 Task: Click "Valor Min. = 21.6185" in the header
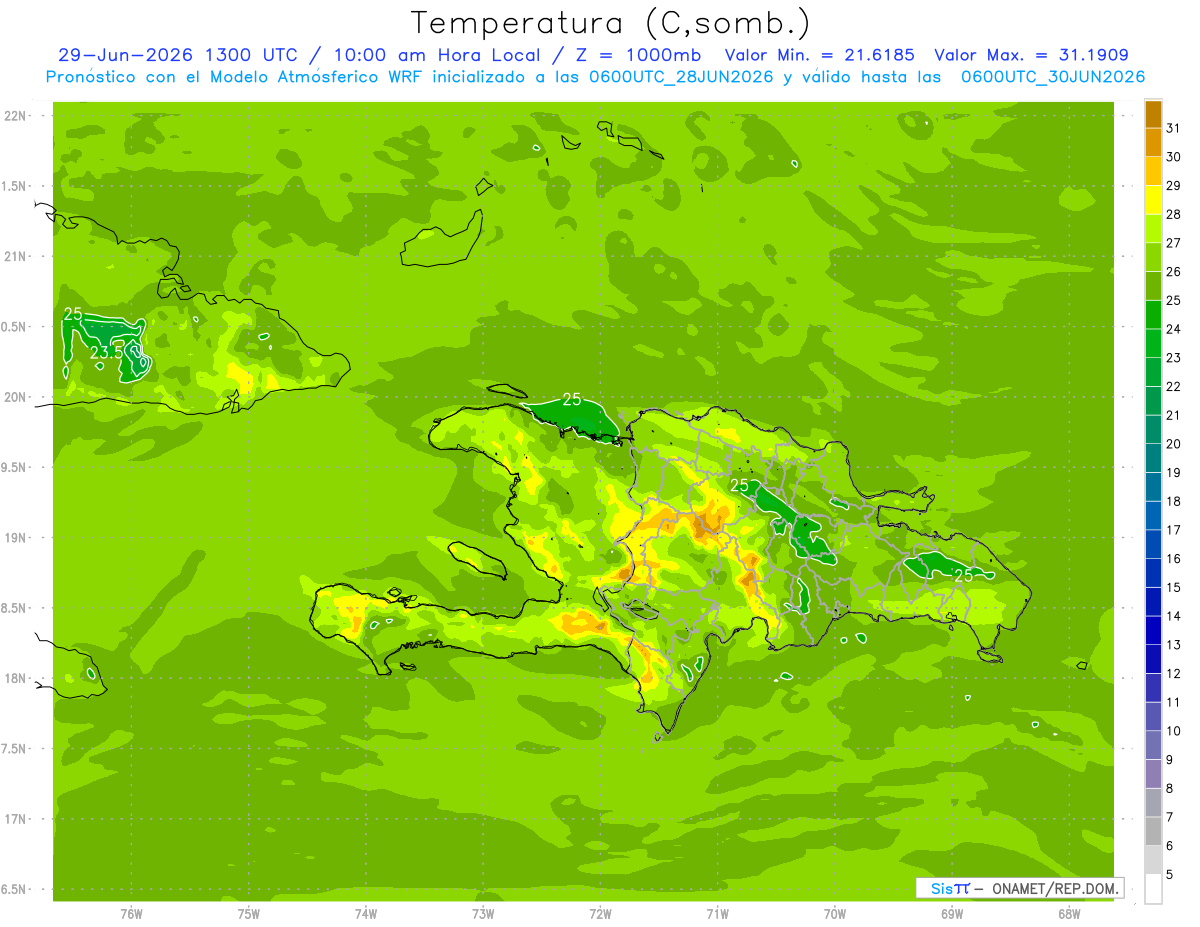(x=819, y=56)
